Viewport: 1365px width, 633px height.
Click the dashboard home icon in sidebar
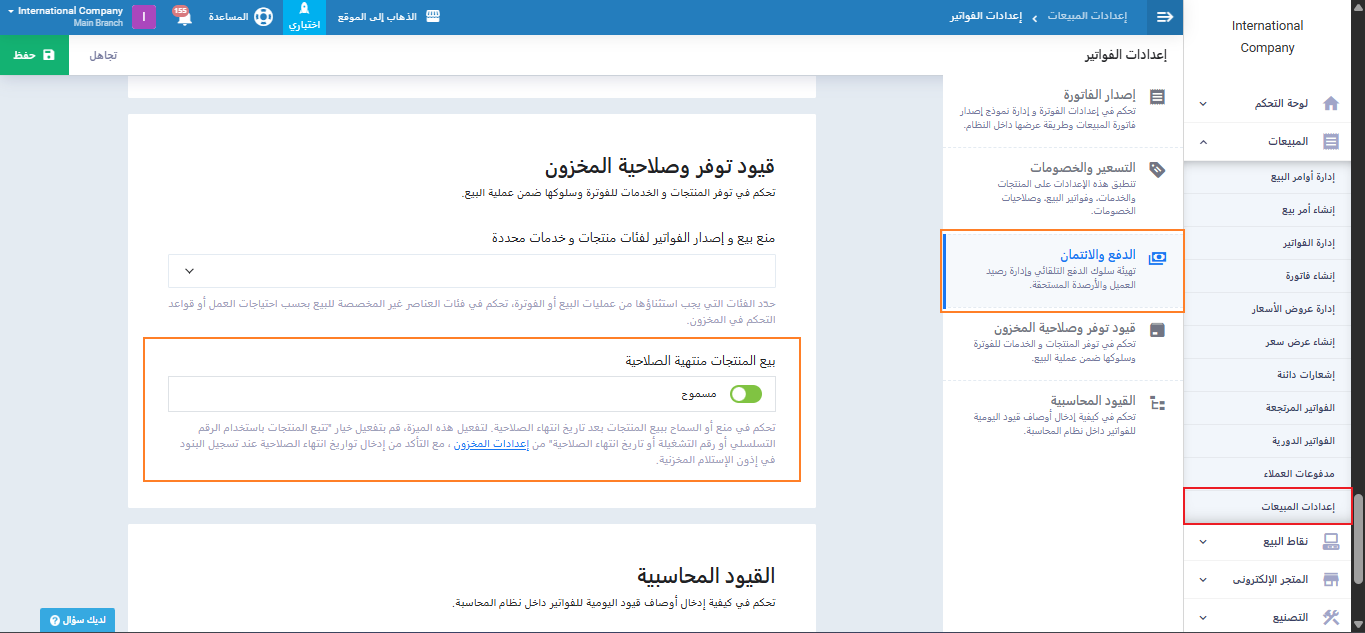1330,104
